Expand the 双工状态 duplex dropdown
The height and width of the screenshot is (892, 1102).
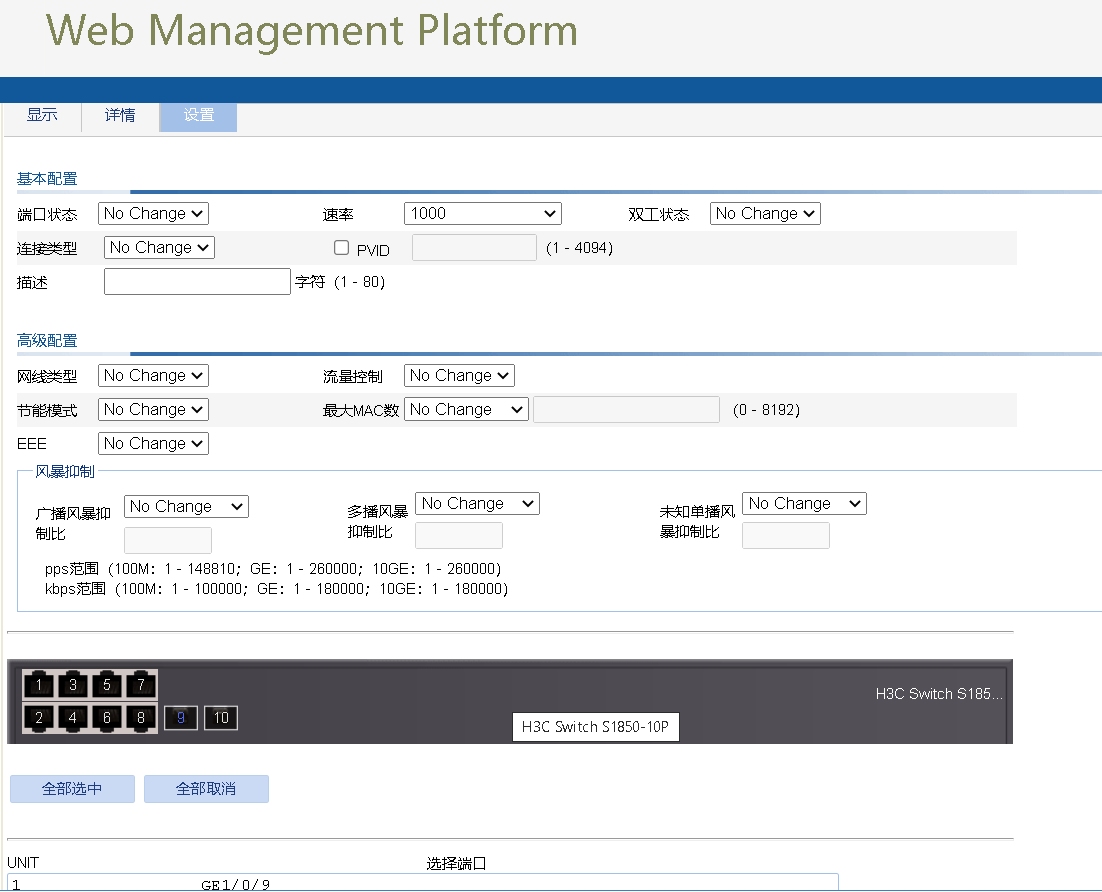(765, 213)
